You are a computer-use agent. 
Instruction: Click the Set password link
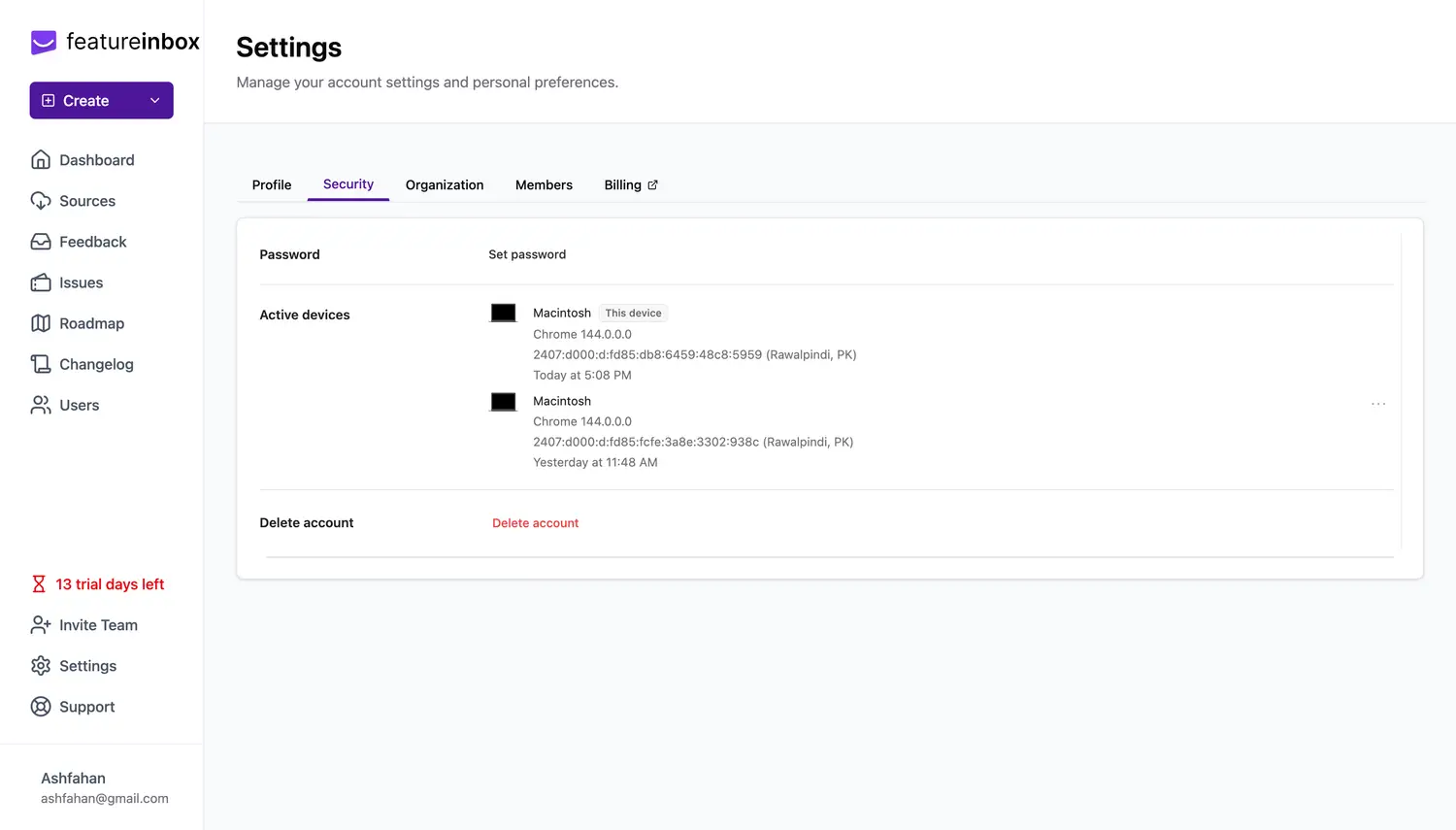(527, 254)
